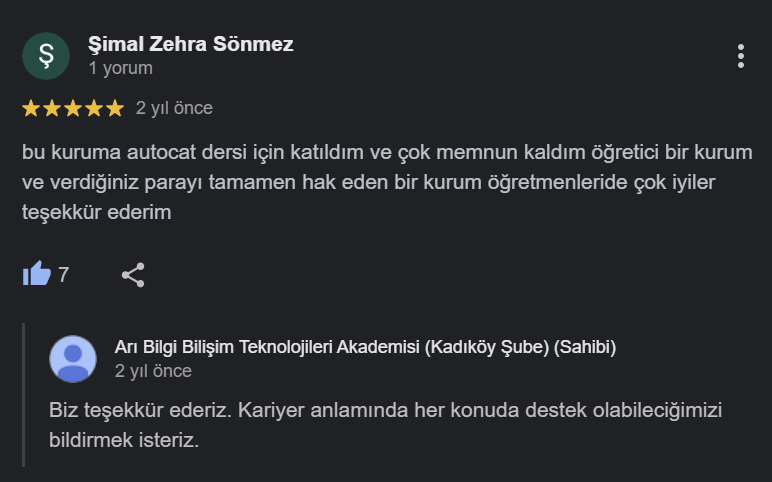Click the first yellow rating star
The height and width of the screenshot is (482, 772).
pyautogui.click(x=31, y=108)
